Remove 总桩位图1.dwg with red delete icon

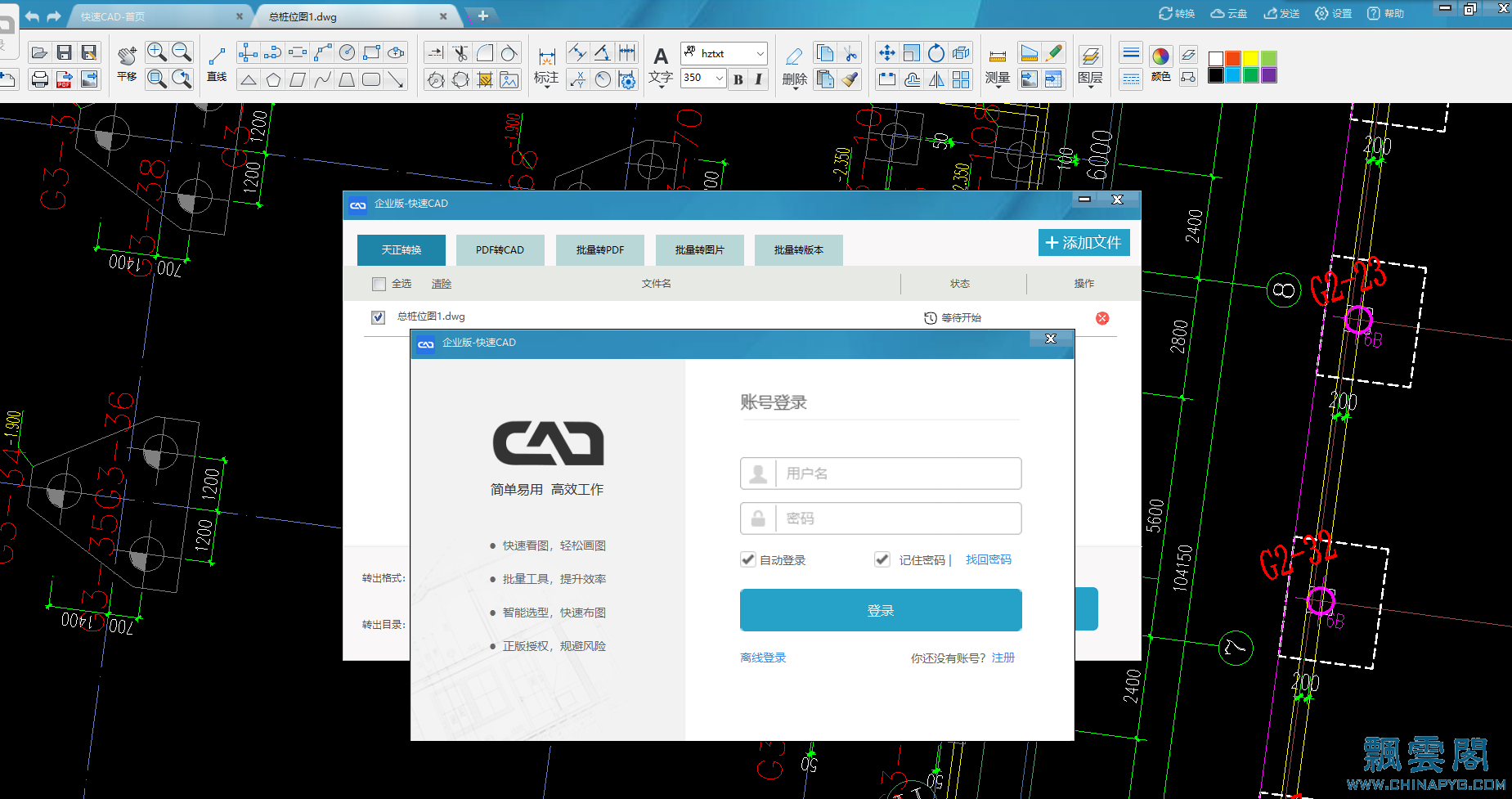(1102, 318)
